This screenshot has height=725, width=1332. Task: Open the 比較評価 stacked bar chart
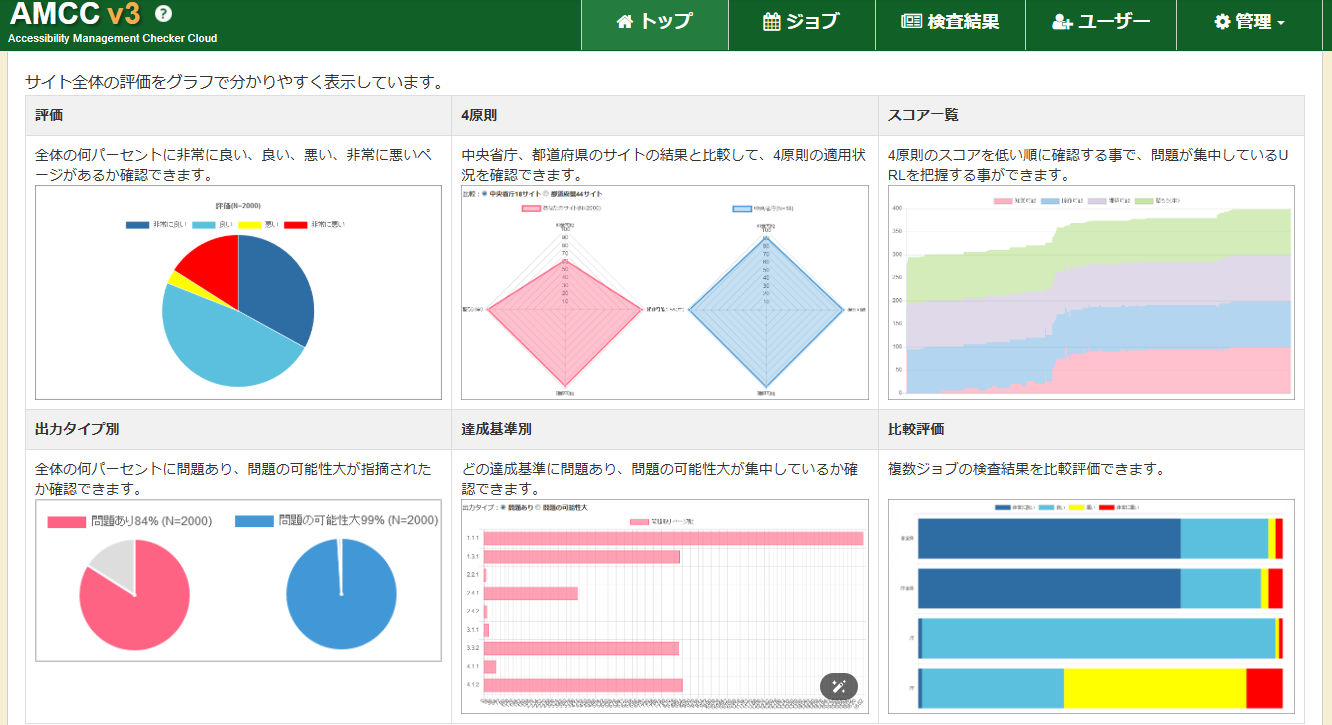coord(1091,606)
